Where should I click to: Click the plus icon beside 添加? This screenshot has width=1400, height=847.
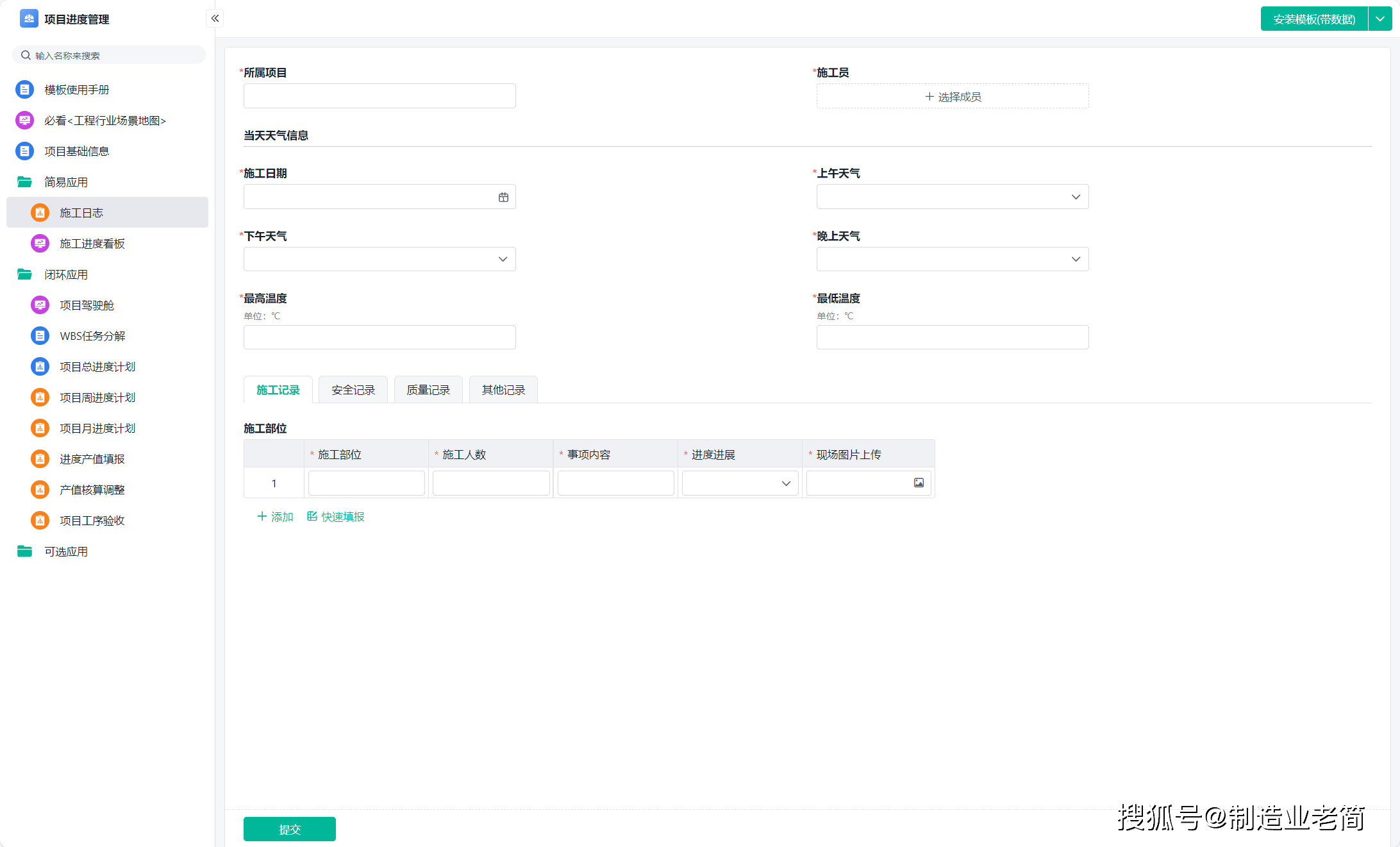coord(262,516)
